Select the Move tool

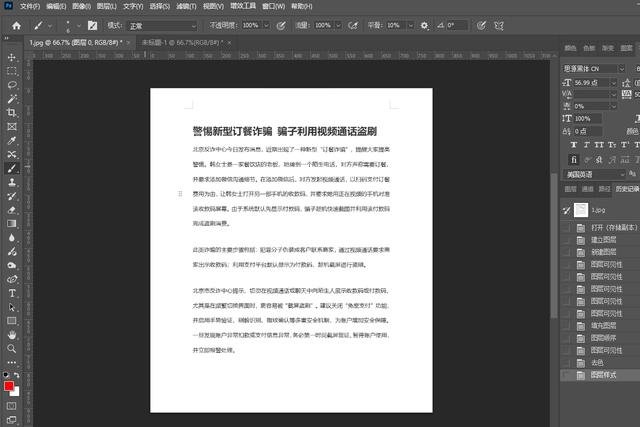(12, 58)
